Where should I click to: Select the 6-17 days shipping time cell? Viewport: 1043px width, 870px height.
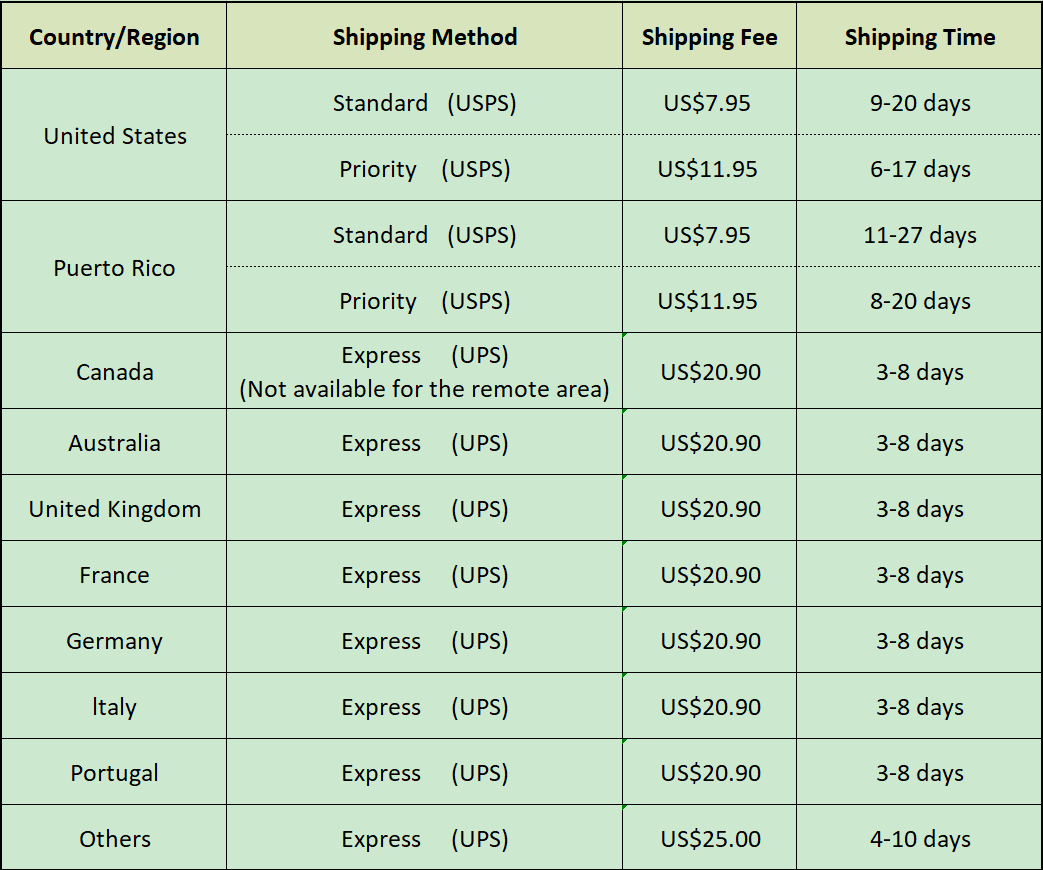pyautogui.click(x=920, y=169)
